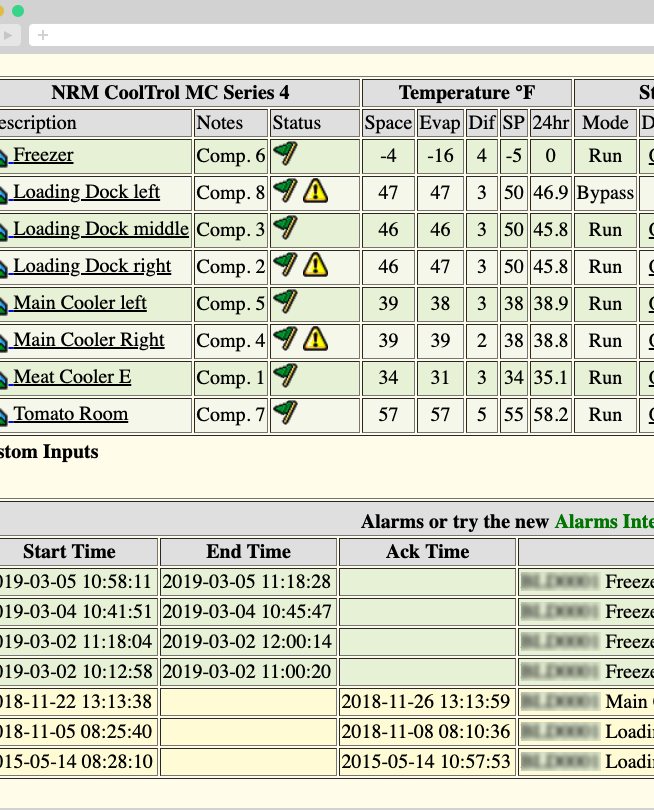
Task: Click green flag status for Loading Dock right
Action: (x=285, y=264)
